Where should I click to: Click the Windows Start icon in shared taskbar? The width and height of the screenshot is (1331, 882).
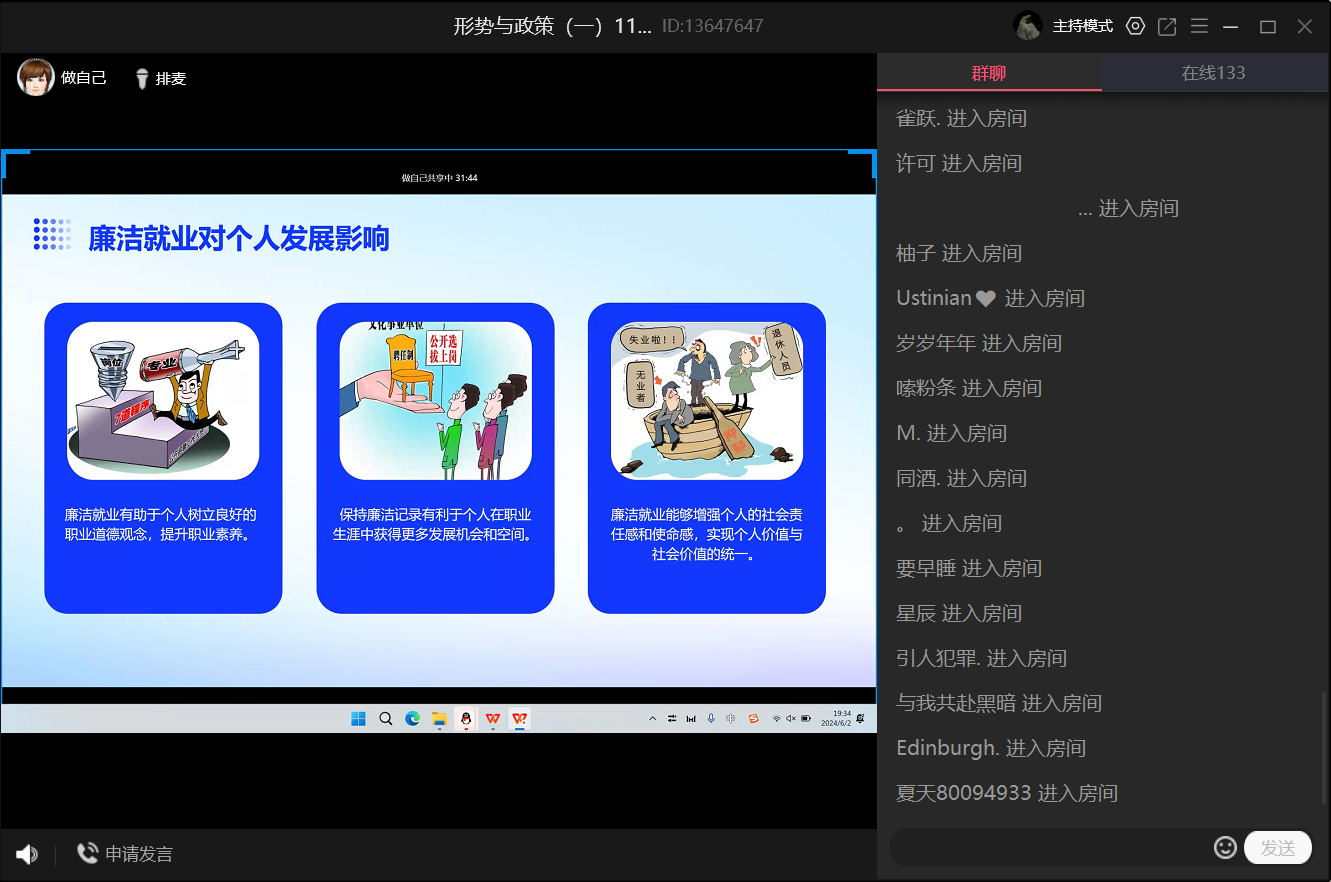[358, 718]
